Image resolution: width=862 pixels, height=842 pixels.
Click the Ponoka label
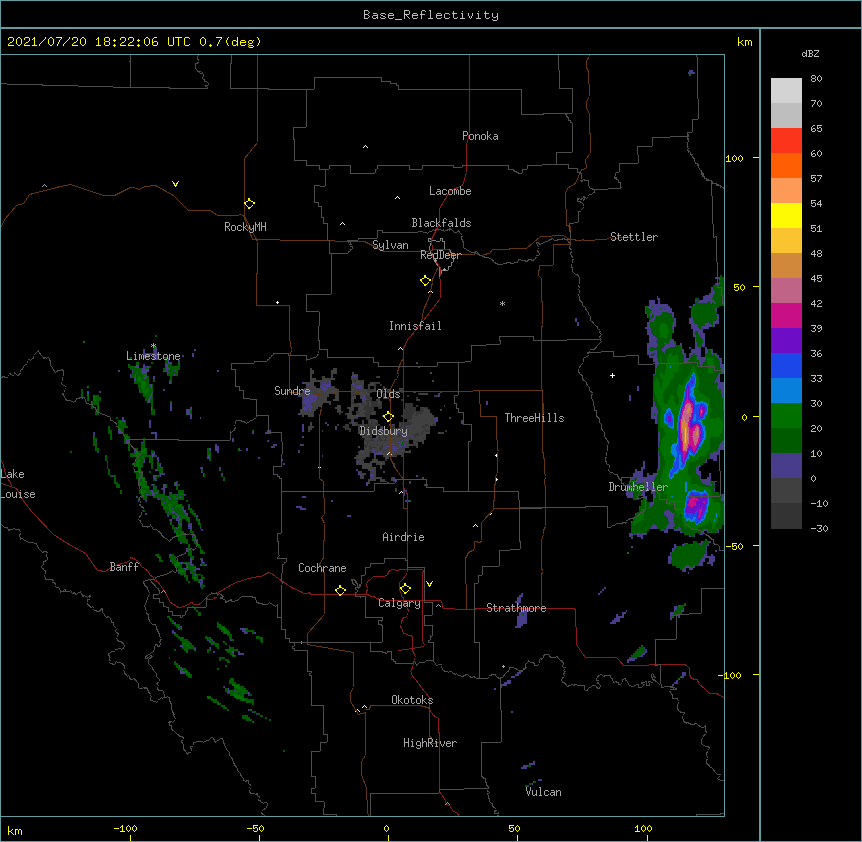(480, 136)
